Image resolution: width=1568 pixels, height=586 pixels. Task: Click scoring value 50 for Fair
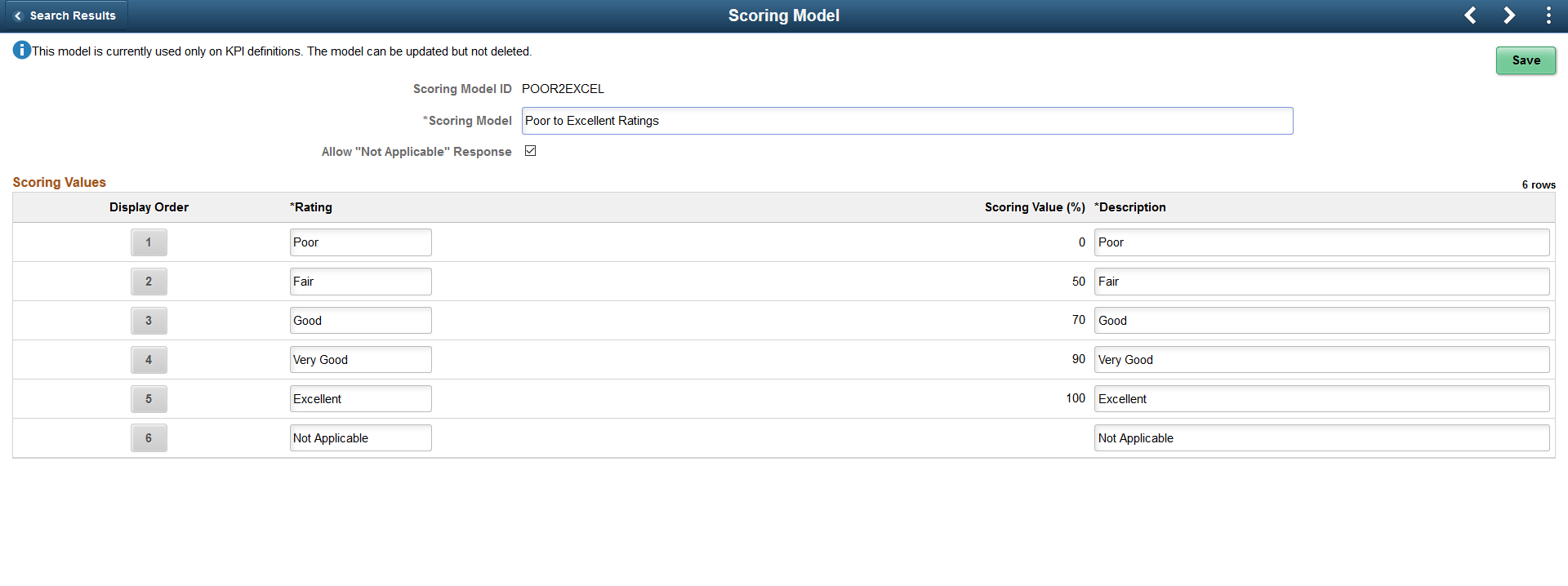coord(1079,282)
